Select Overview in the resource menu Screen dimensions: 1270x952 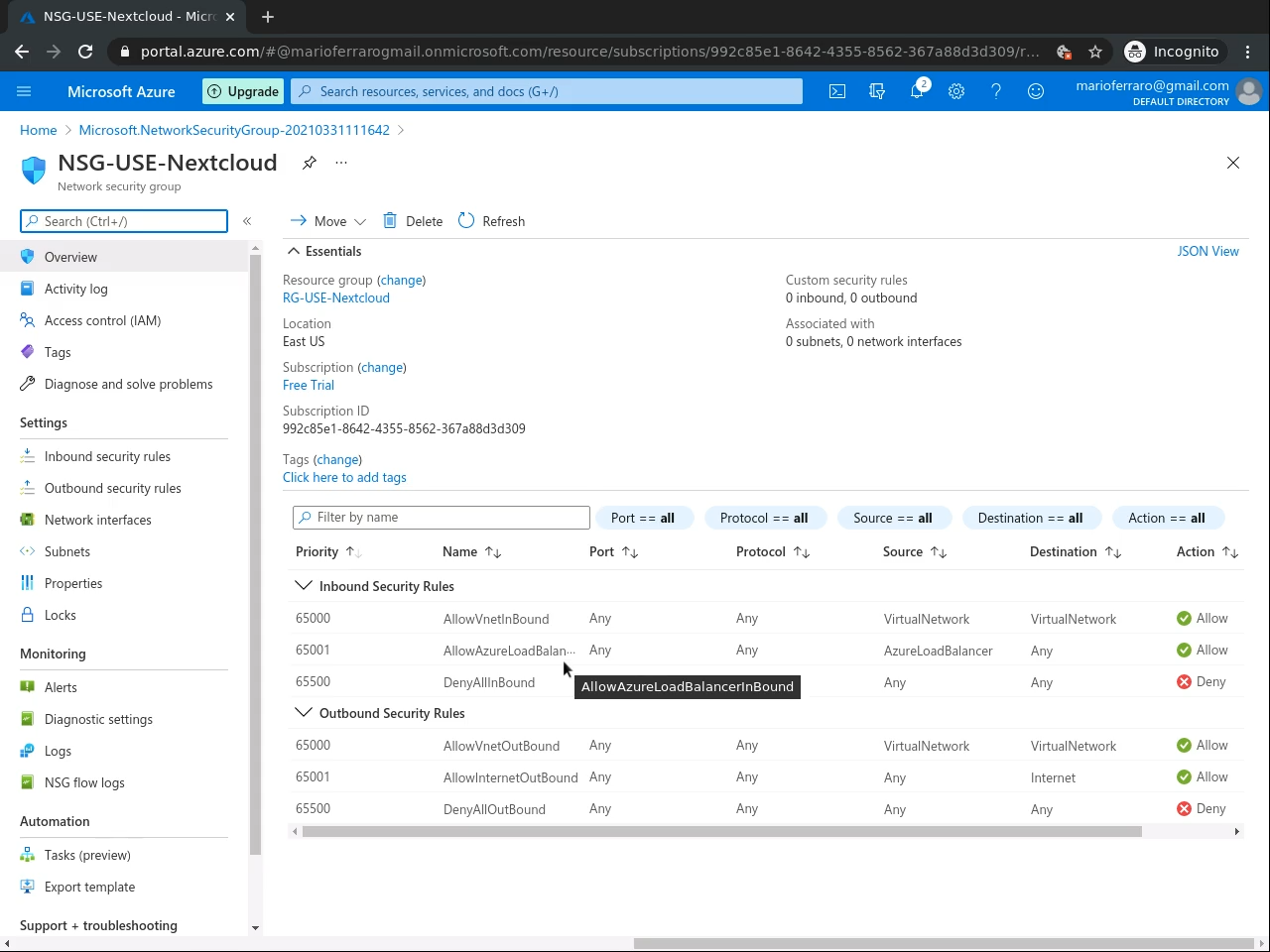[124, 257]
